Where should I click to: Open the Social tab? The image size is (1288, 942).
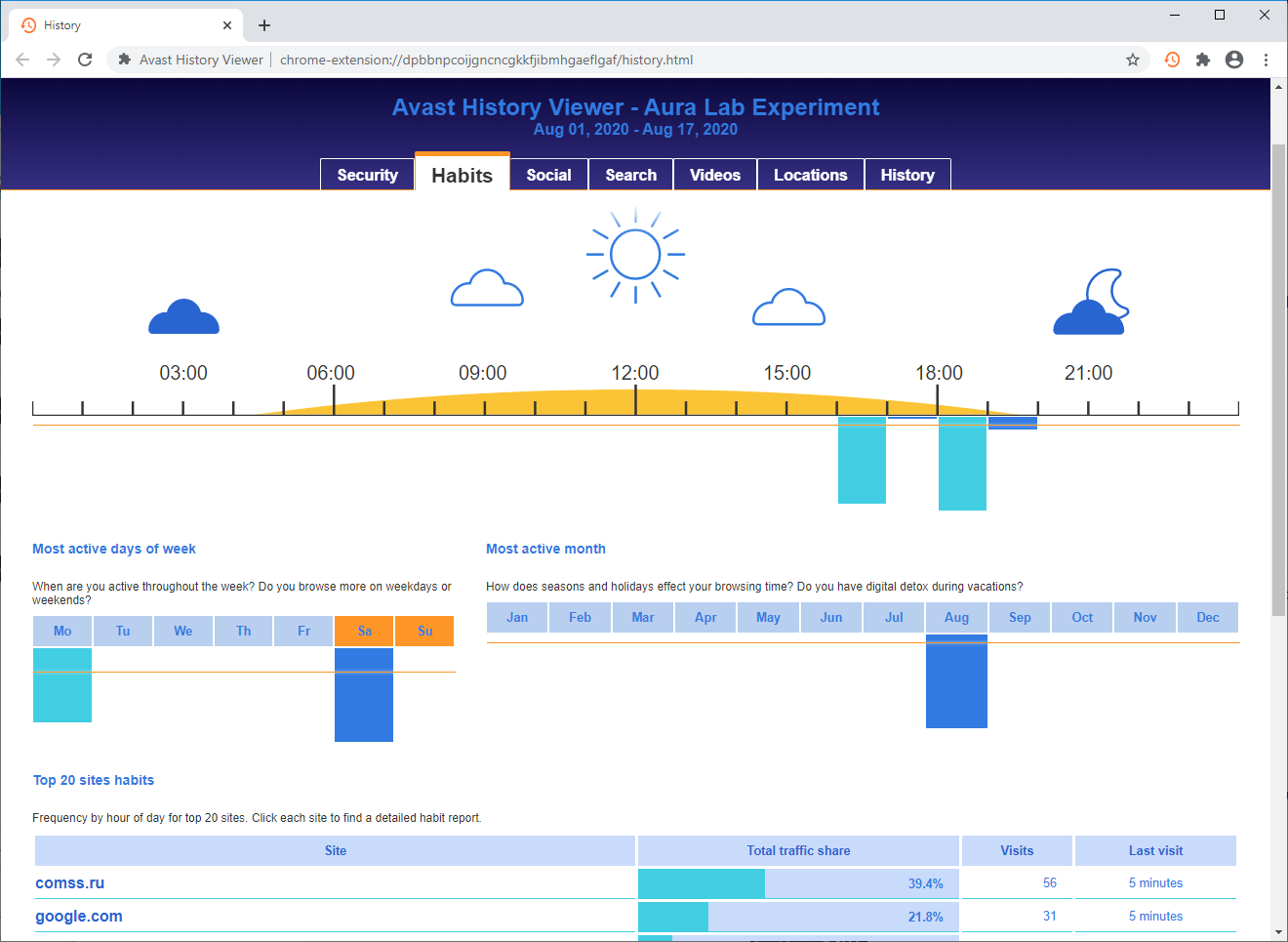pyautogui.click(x=549, y=175)
